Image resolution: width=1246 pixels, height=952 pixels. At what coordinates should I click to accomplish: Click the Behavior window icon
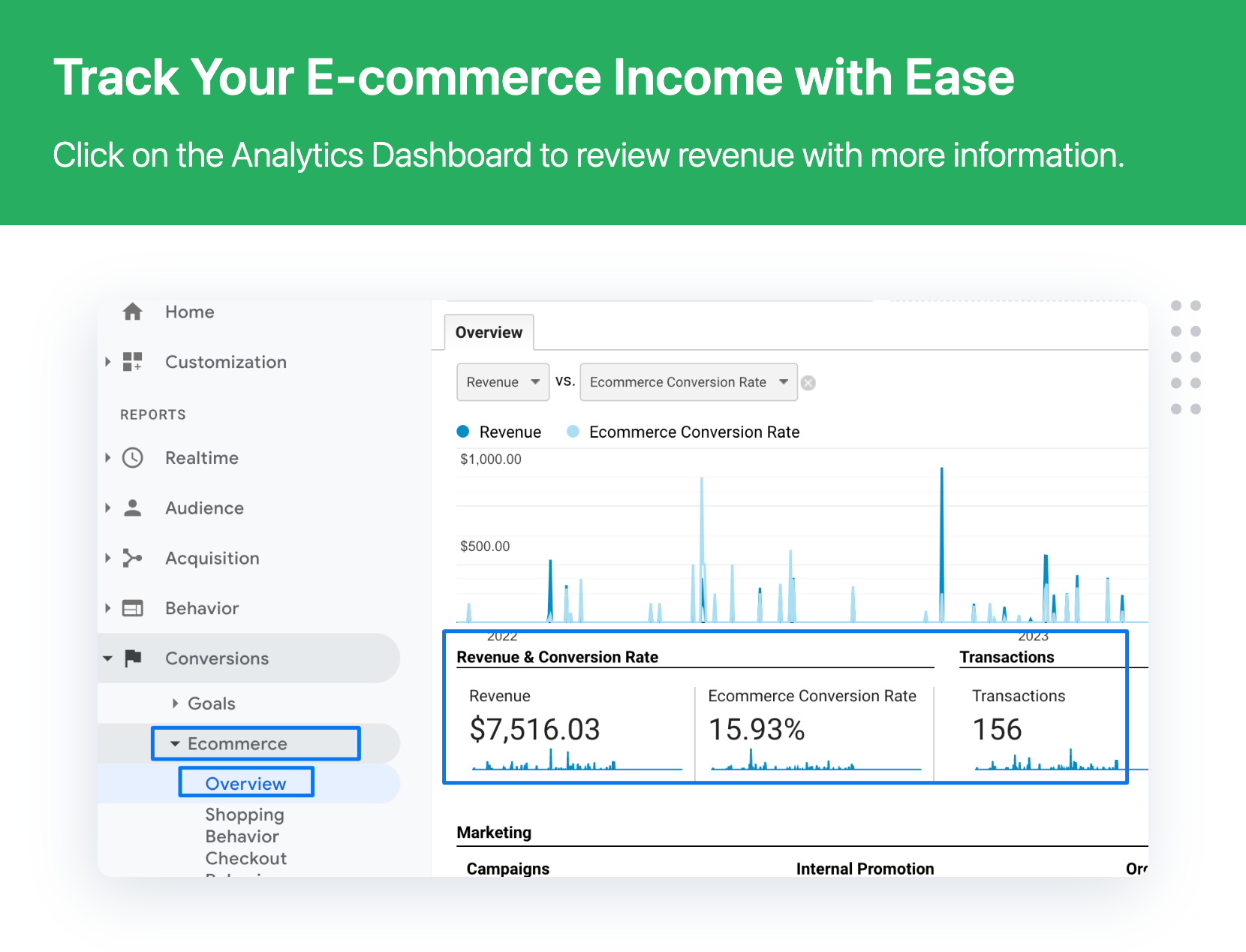(132, 608)
